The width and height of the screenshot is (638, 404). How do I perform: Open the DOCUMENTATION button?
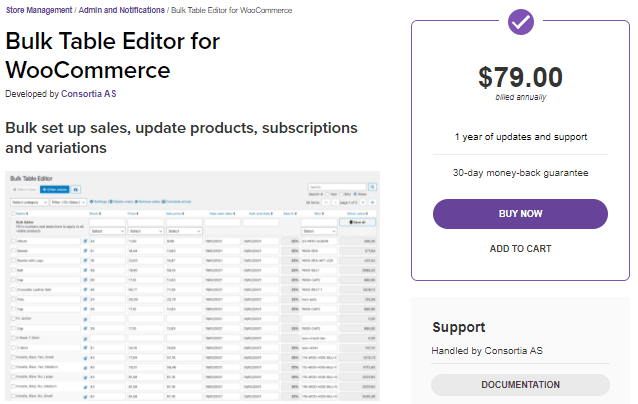click(520, 384)
